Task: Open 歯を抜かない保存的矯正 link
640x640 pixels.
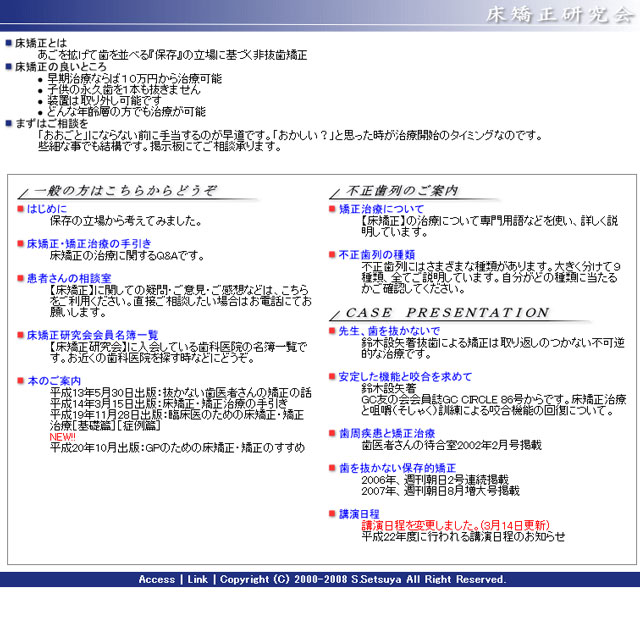Action: click(397, 467)
